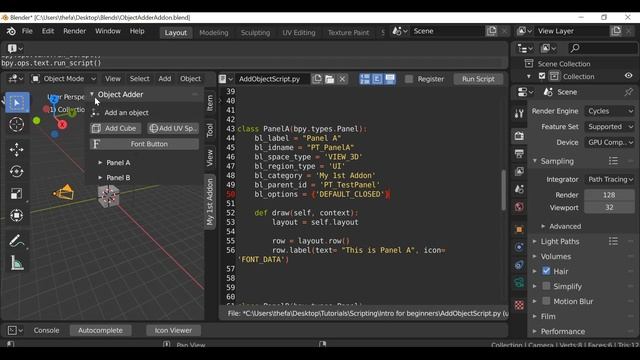The image size is (640, 360).
Task: Switch to UV Editing workspace tab
Action: pos(299,33)
